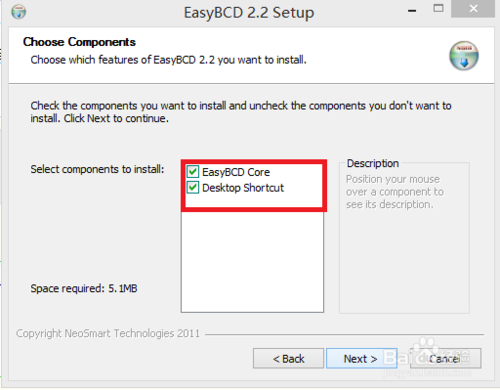The image size is (500, 390).
Task: Click the instruction text about checking components
Action: (x=241, y=112)
